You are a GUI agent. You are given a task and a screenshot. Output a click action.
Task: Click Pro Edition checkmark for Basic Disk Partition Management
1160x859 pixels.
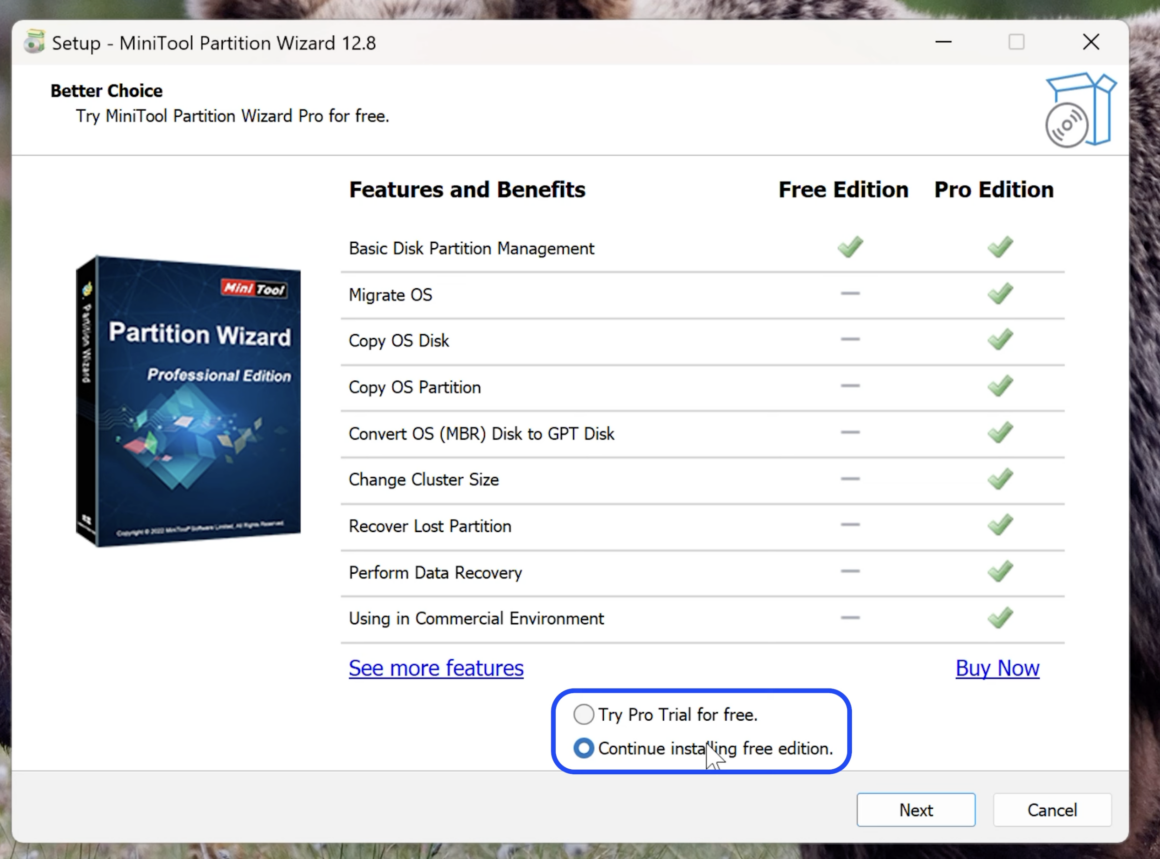(x=999, y=246)
